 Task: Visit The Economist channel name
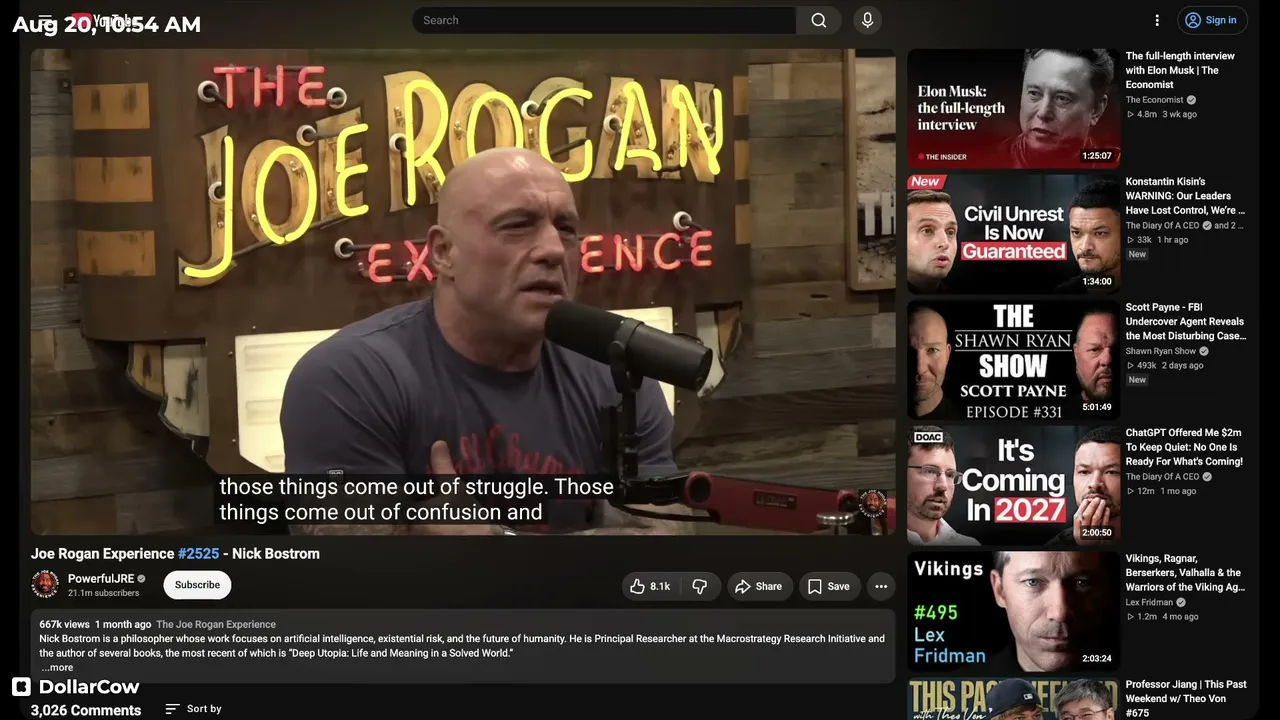pyautogui.click(x=1154, y=100)
